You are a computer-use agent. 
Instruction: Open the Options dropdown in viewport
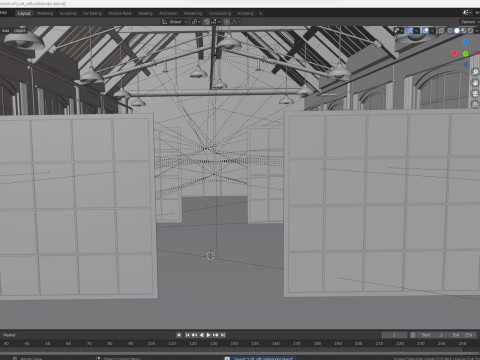point(470,22)
